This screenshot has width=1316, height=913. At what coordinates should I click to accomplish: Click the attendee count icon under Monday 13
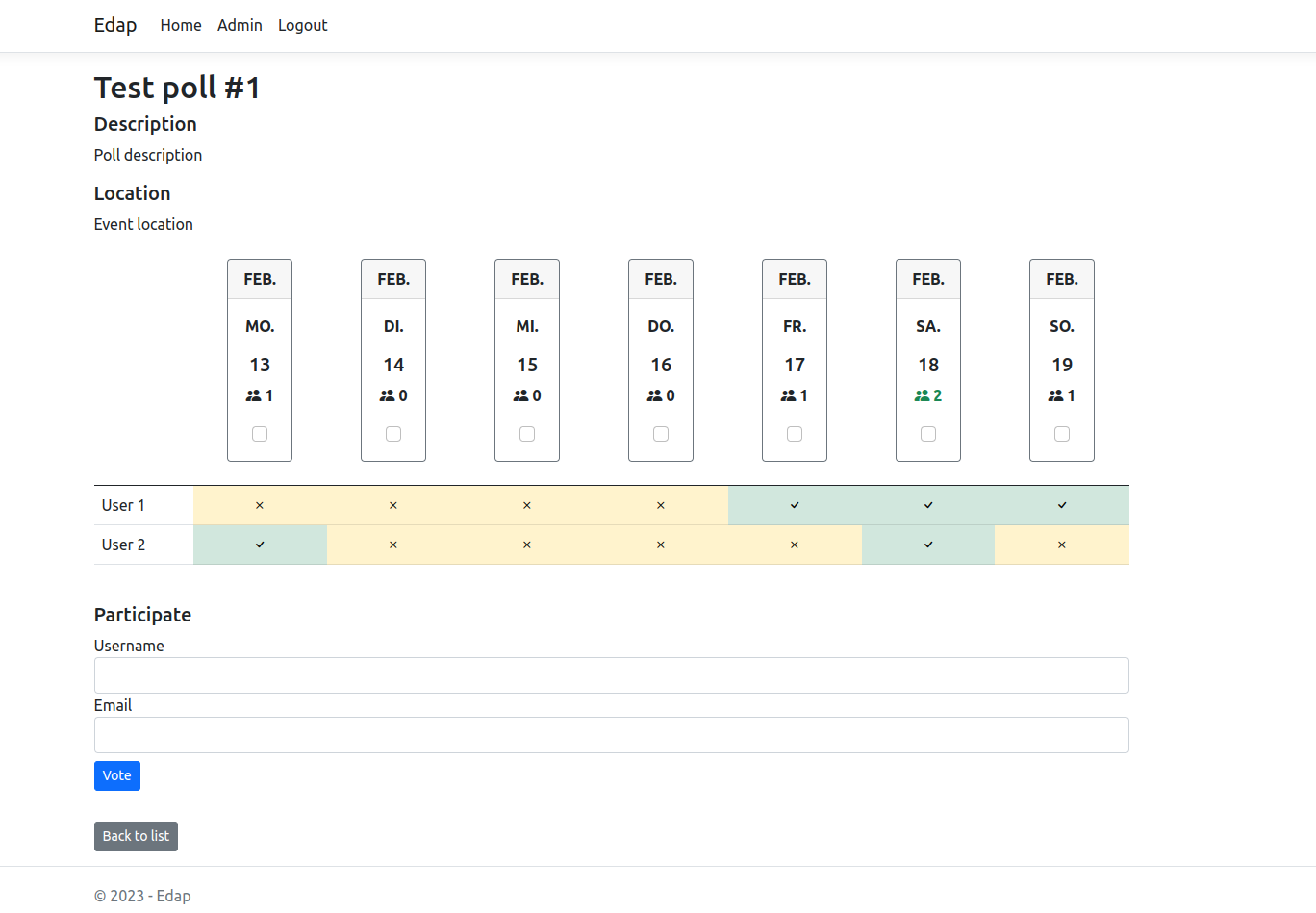255,394
